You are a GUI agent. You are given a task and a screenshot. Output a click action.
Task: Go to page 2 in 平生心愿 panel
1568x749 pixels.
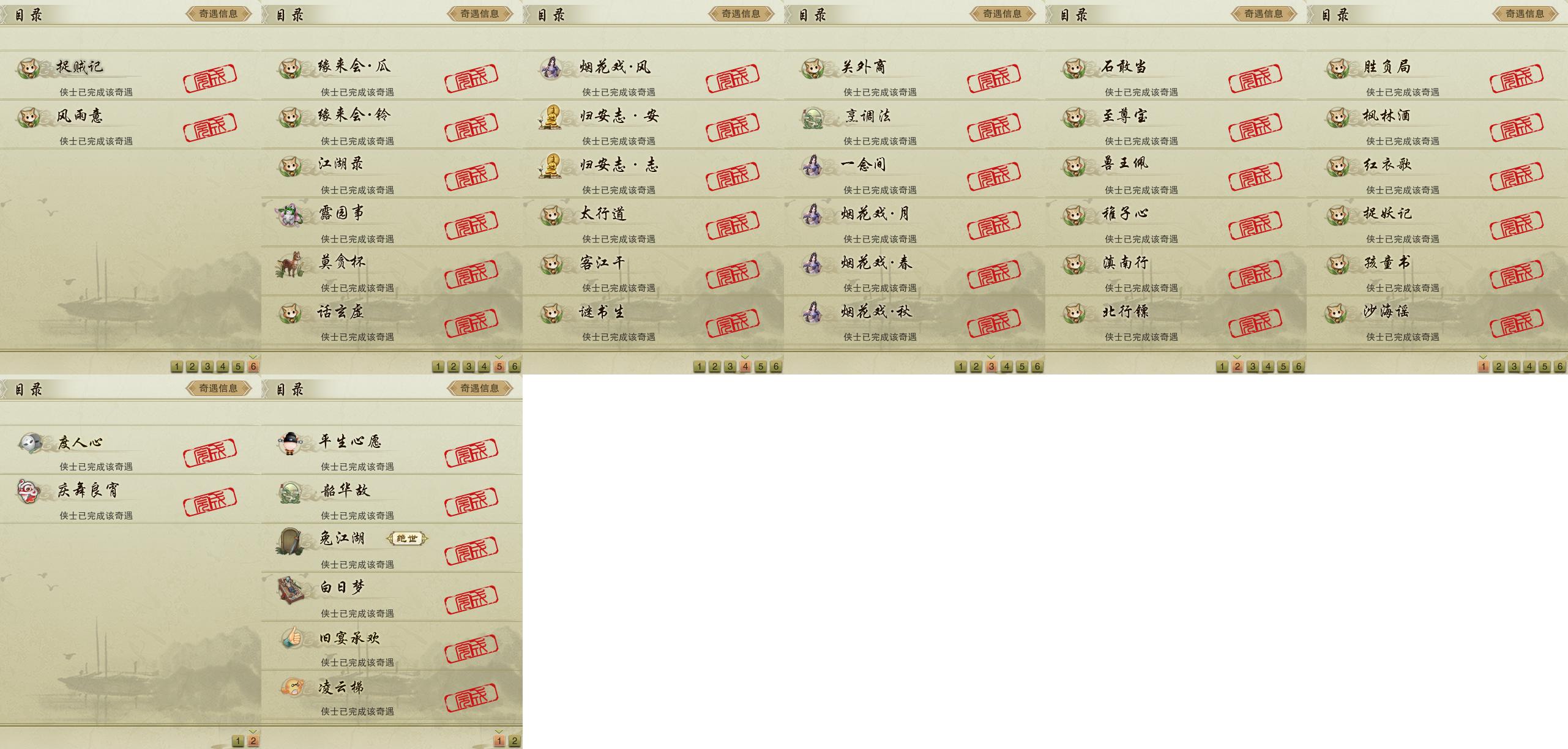515,741
